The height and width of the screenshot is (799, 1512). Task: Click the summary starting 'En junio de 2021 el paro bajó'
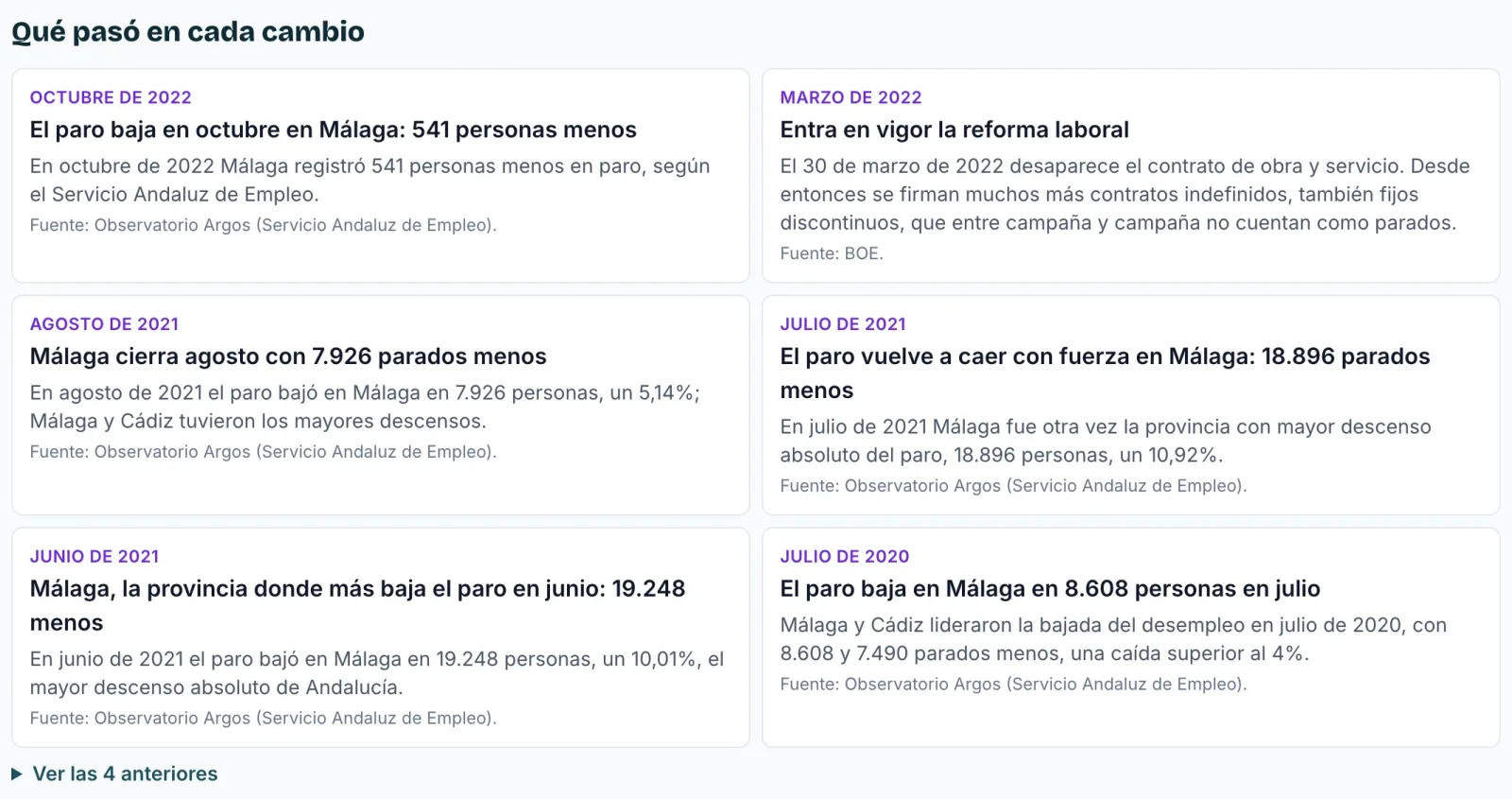click(377, 673)
